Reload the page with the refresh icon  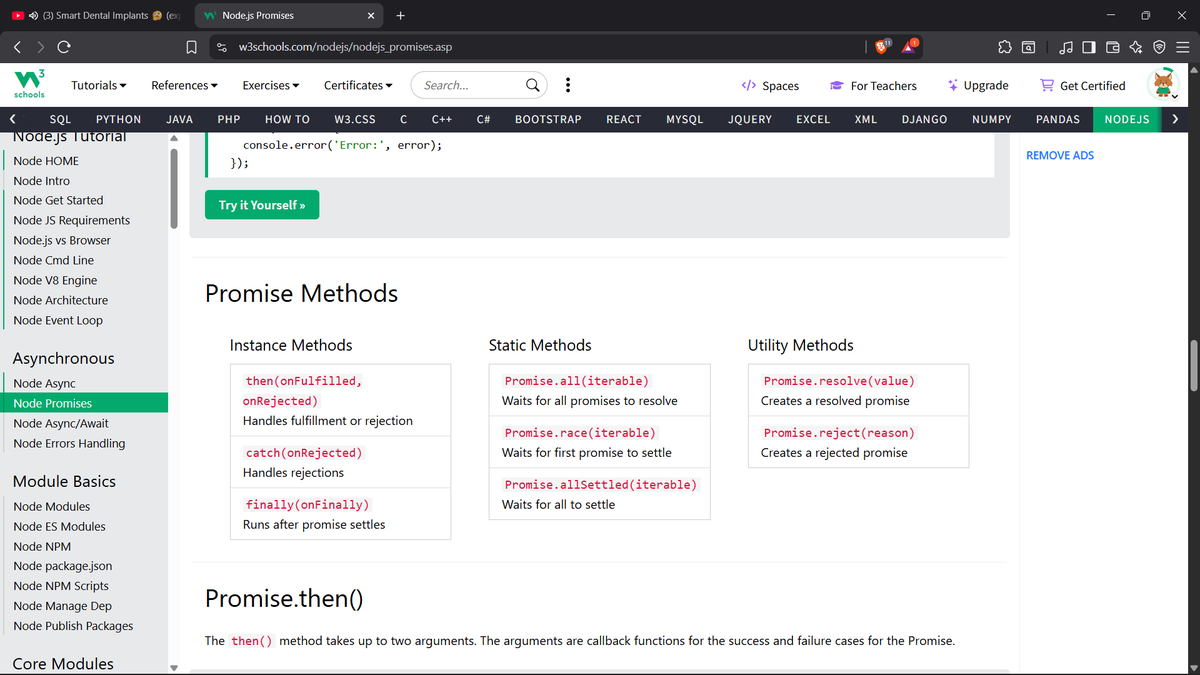64,47
